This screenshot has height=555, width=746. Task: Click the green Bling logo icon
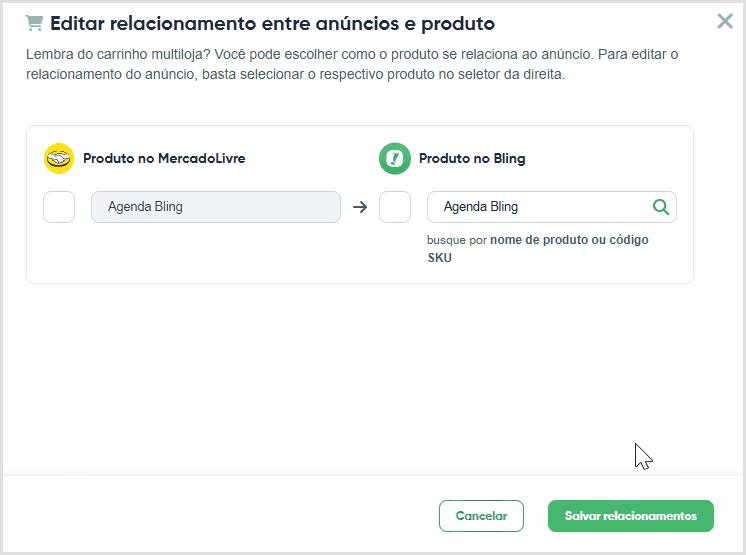click(394, 158)
